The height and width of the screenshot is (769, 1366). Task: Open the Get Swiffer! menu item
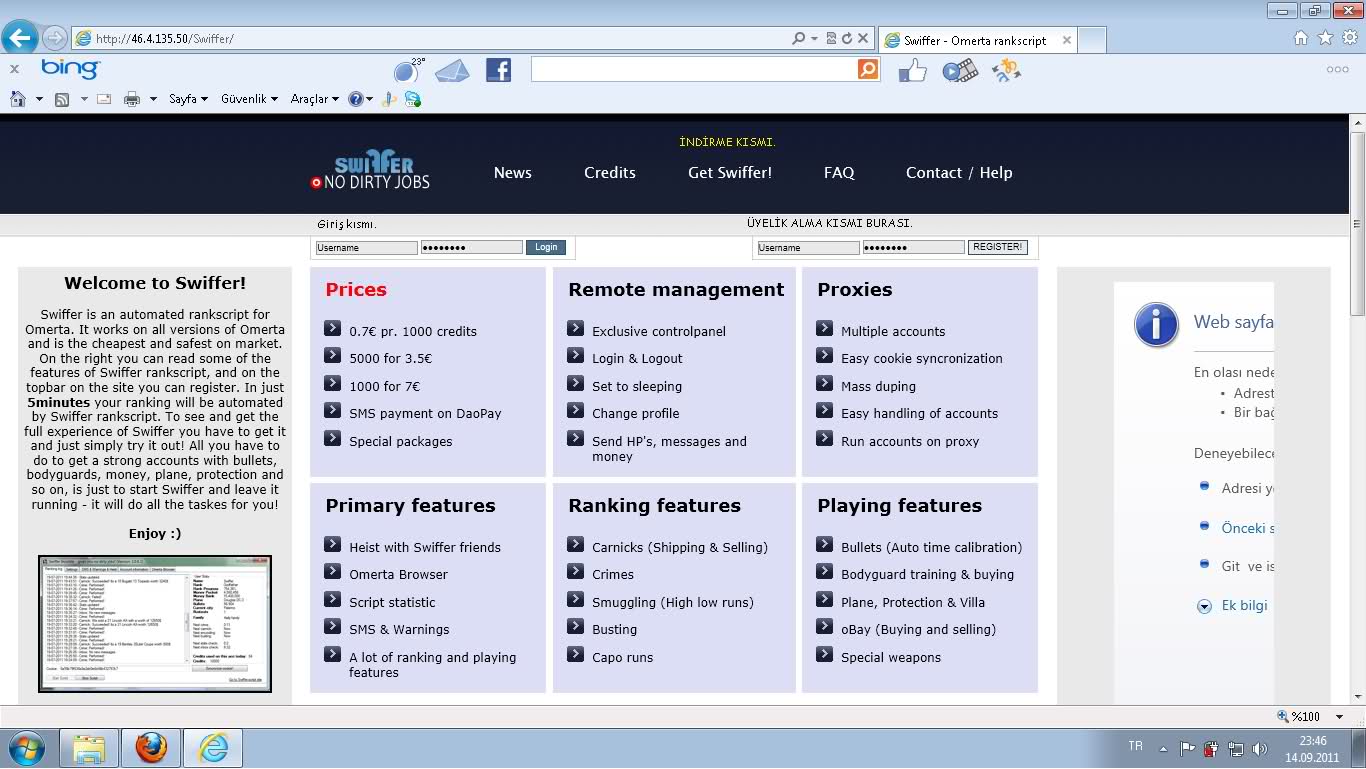(x=730, y=173)
